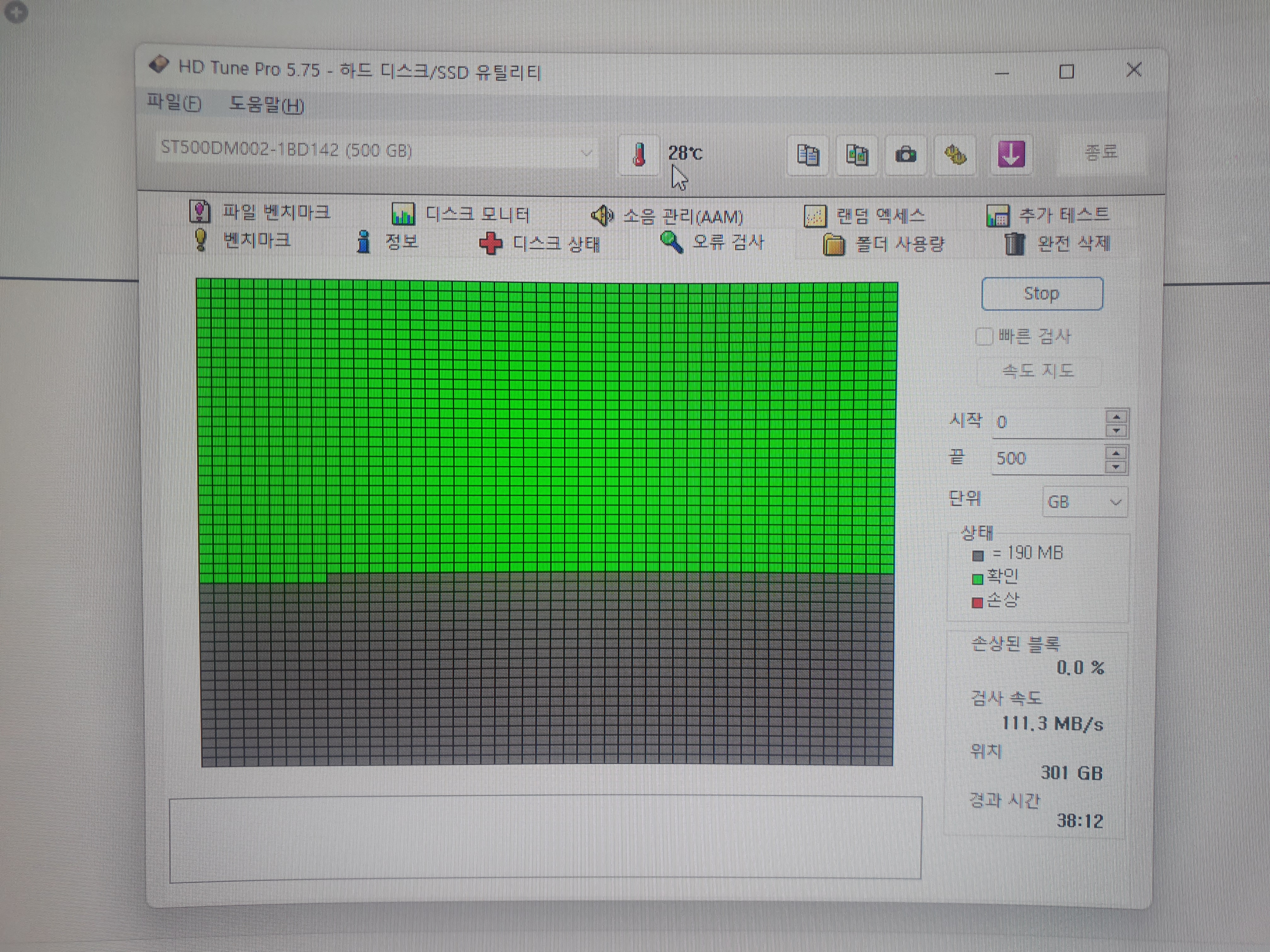Click the 38:12 elapsed time value
Viewport: 1270px width, 952px height.
pos(1079,821)
